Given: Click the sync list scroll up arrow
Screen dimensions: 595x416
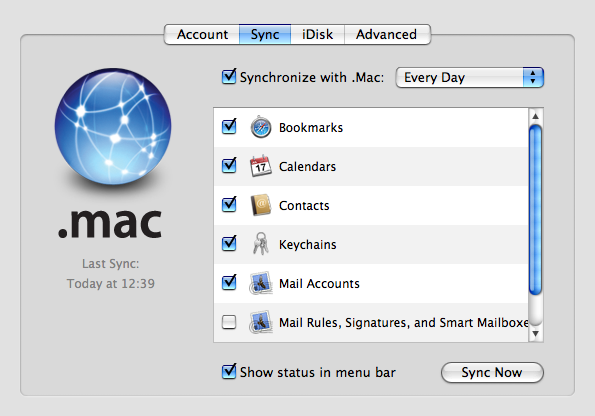Looking at the screenshot, I should point(535,116).
